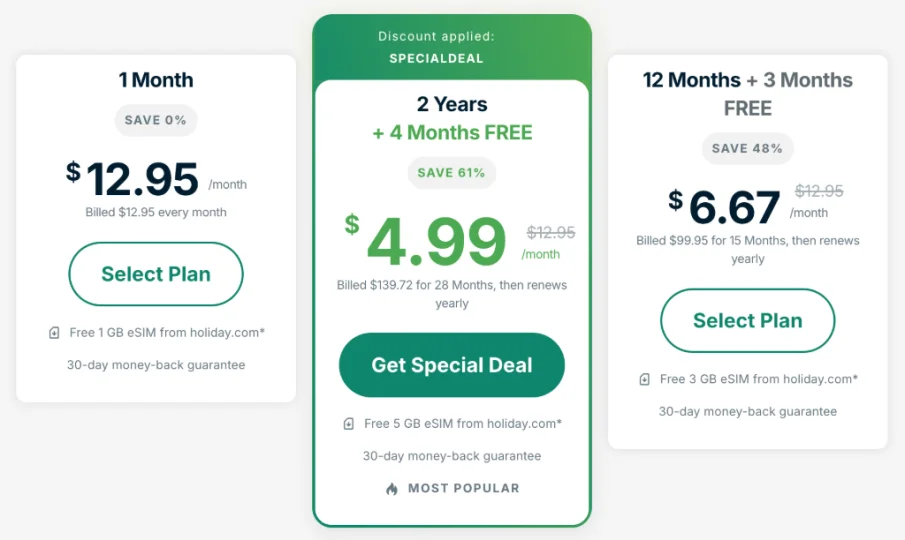Click the SAVE 61% badge
Screen dimensions: 905x540
point(451,172)
